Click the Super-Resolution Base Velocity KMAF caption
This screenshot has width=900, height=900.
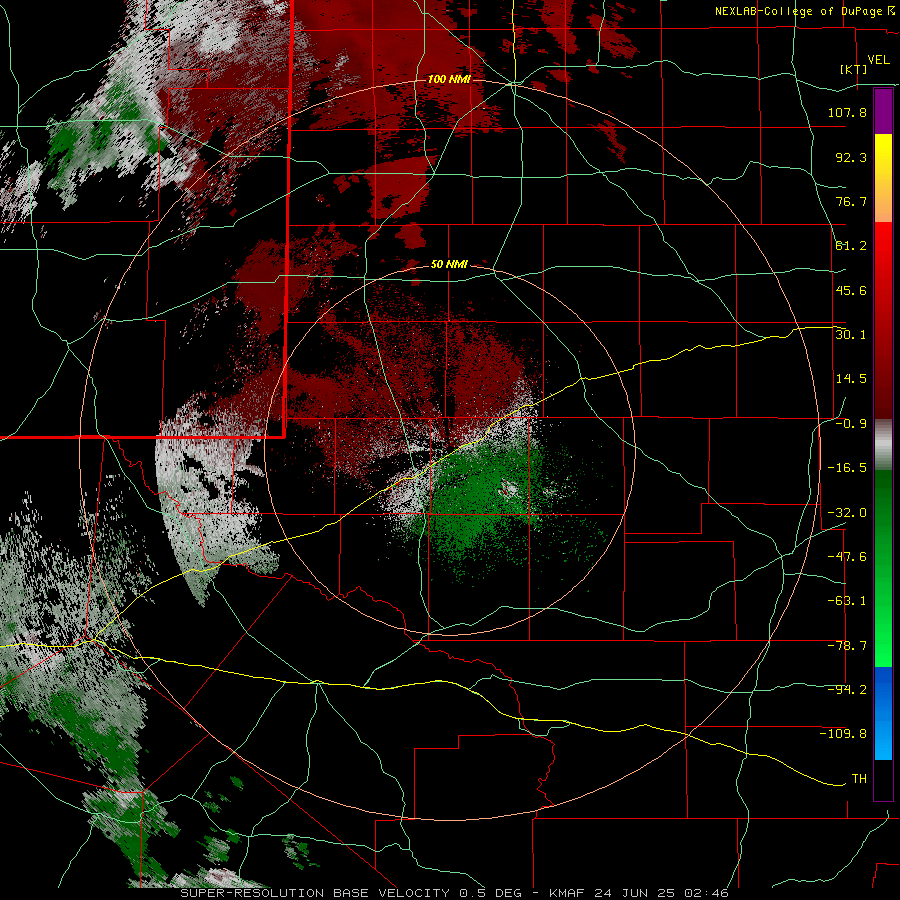coord(455,893)
